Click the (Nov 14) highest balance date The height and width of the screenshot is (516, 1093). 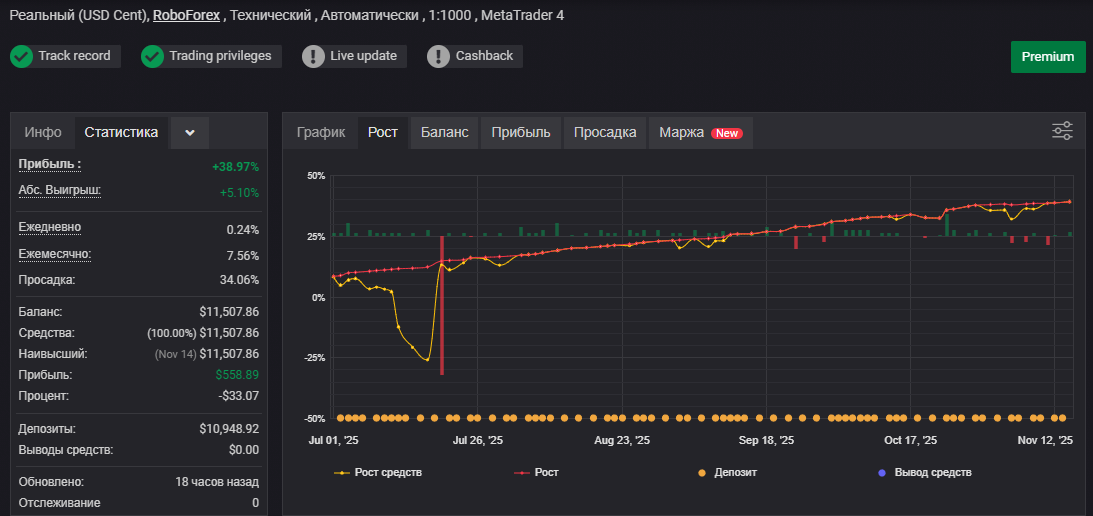[x=175, y=354]
